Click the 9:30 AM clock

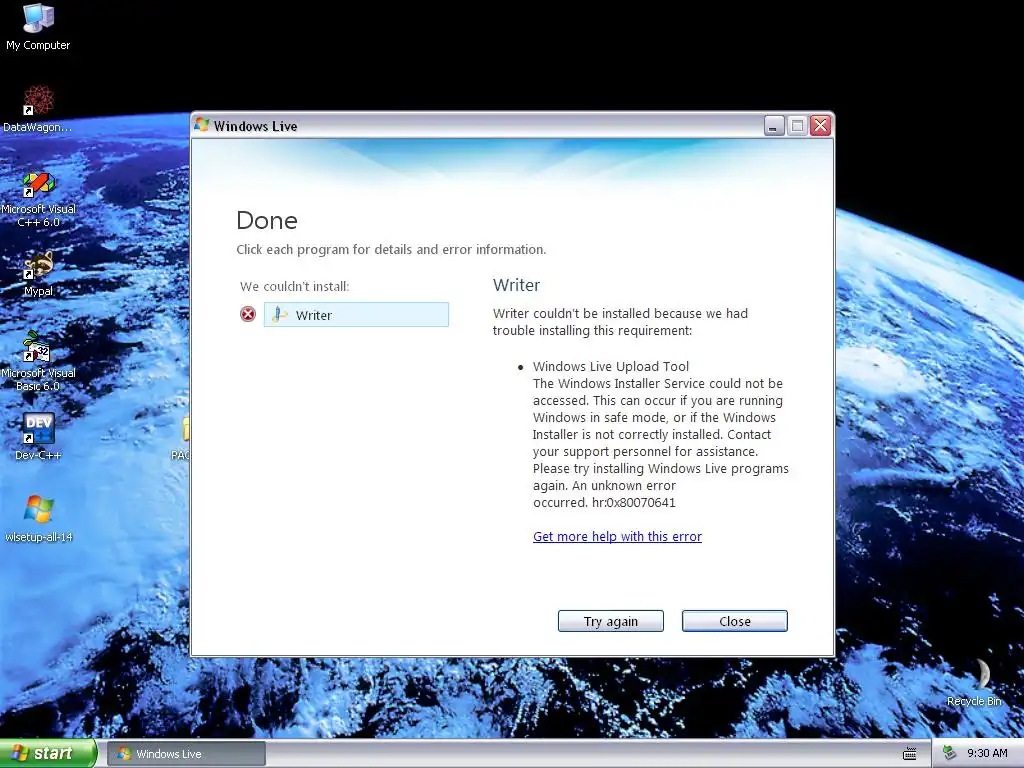(x=987, y=754)
